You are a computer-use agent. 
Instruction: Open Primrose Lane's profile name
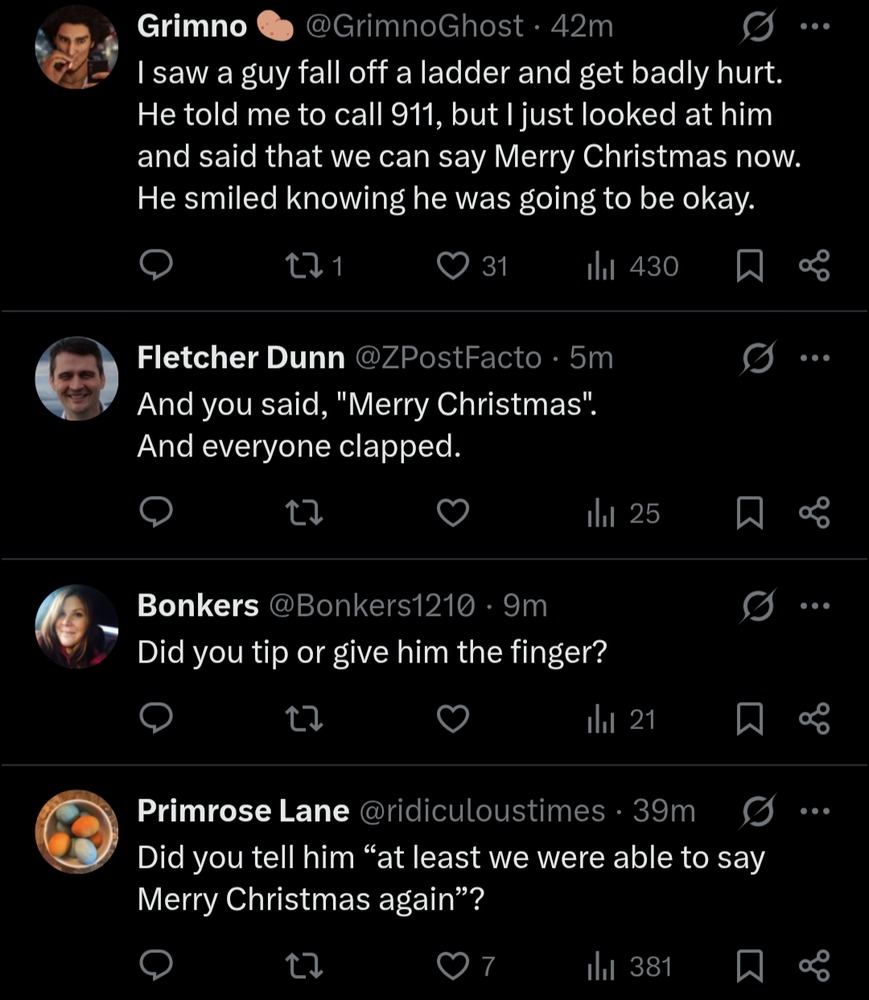(241, 811)
